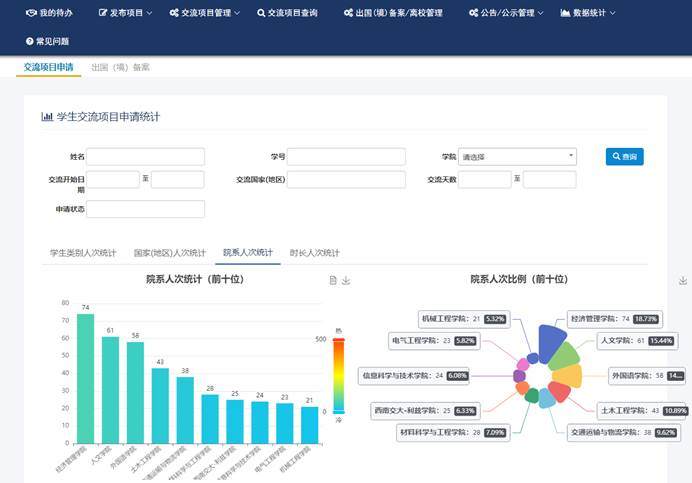Click the 出国(境)备案/离校管理 gears icon
Viewport: 692px width, 483px height.
click(x=347, y=13)
